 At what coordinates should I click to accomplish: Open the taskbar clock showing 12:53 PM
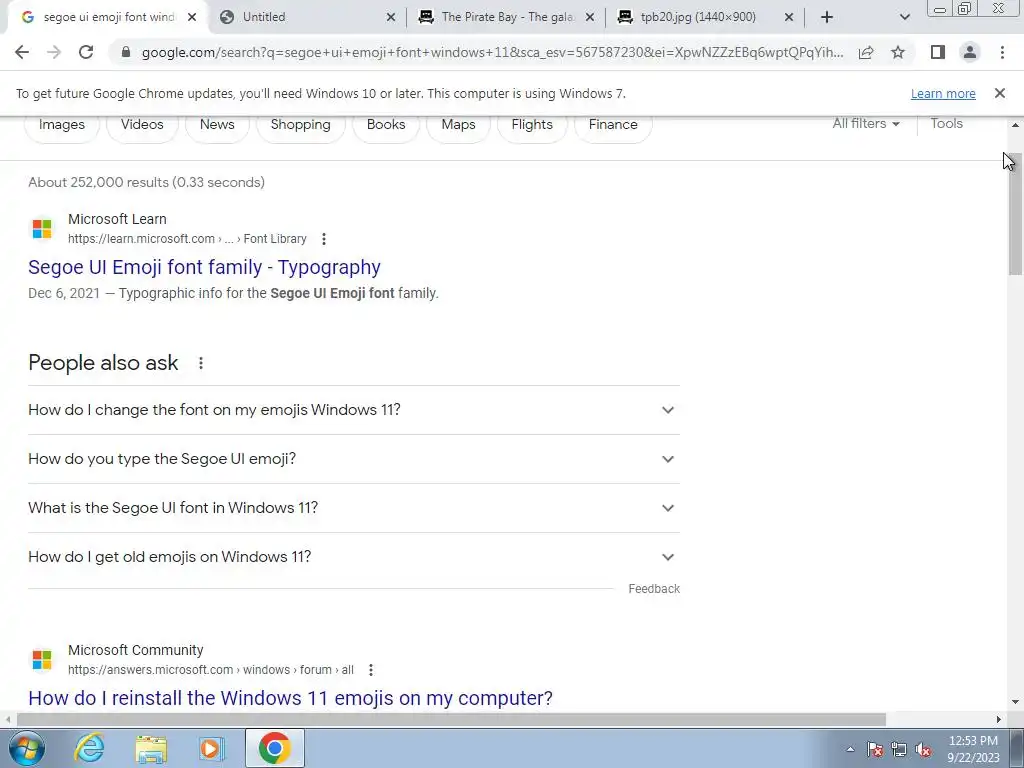pos(973,749)
